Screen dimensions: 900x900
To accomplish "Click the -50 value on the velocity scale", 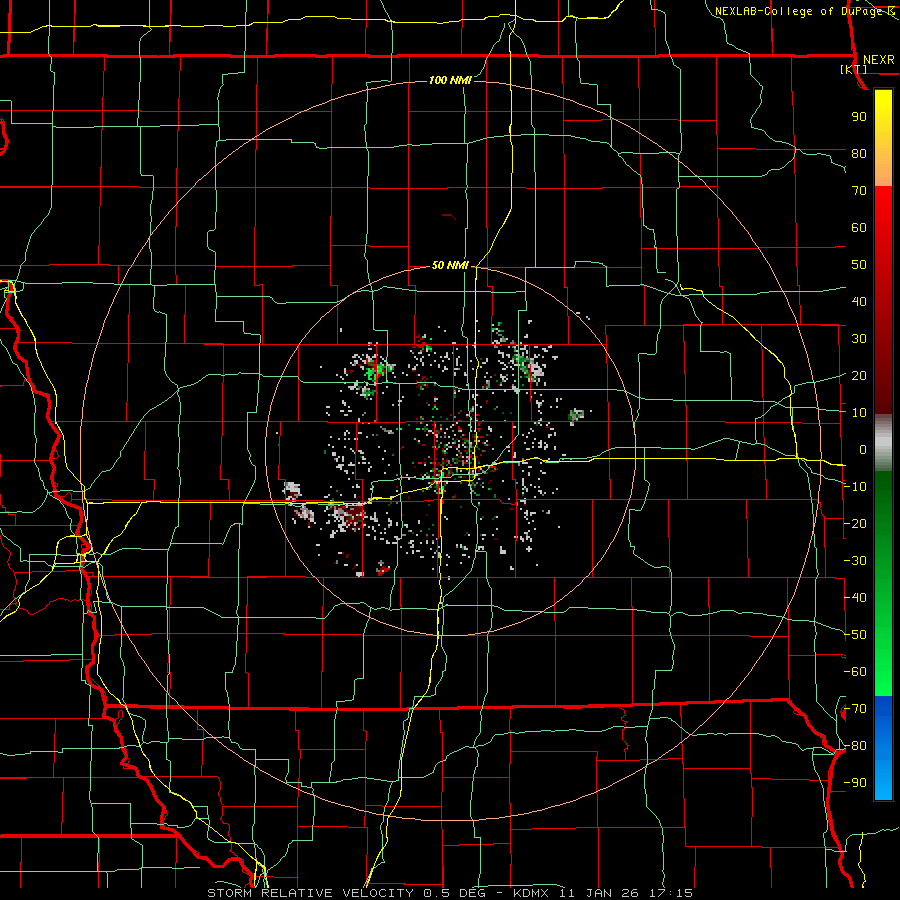I will coord(855,635).
